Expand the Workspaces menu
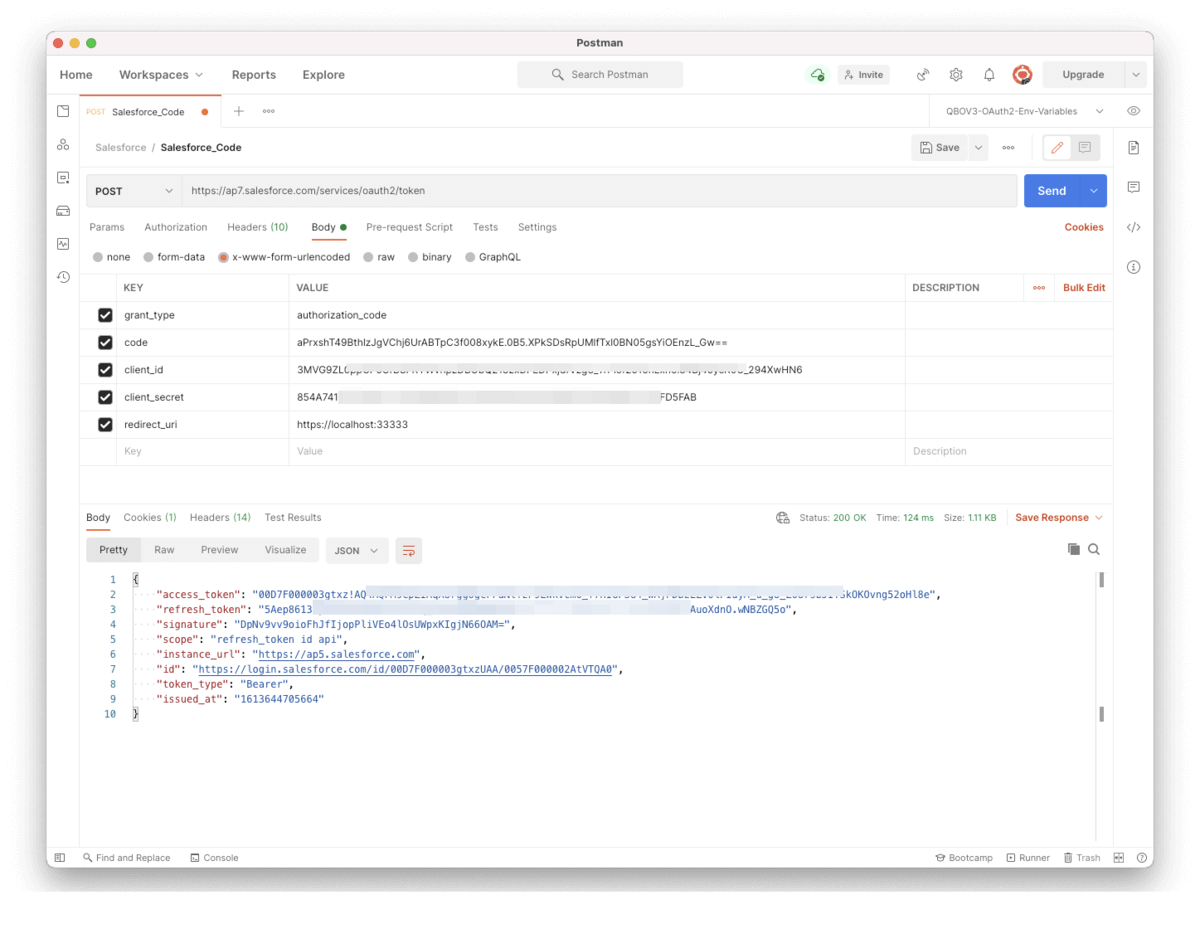The image size is (1200, 929). 161,75
